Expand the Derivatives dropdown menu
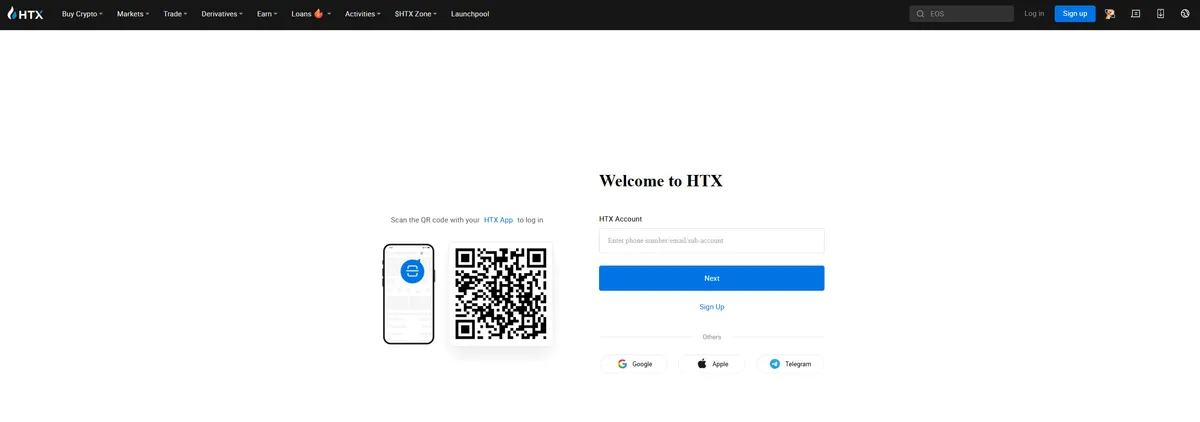 click(x=222, y=14)
